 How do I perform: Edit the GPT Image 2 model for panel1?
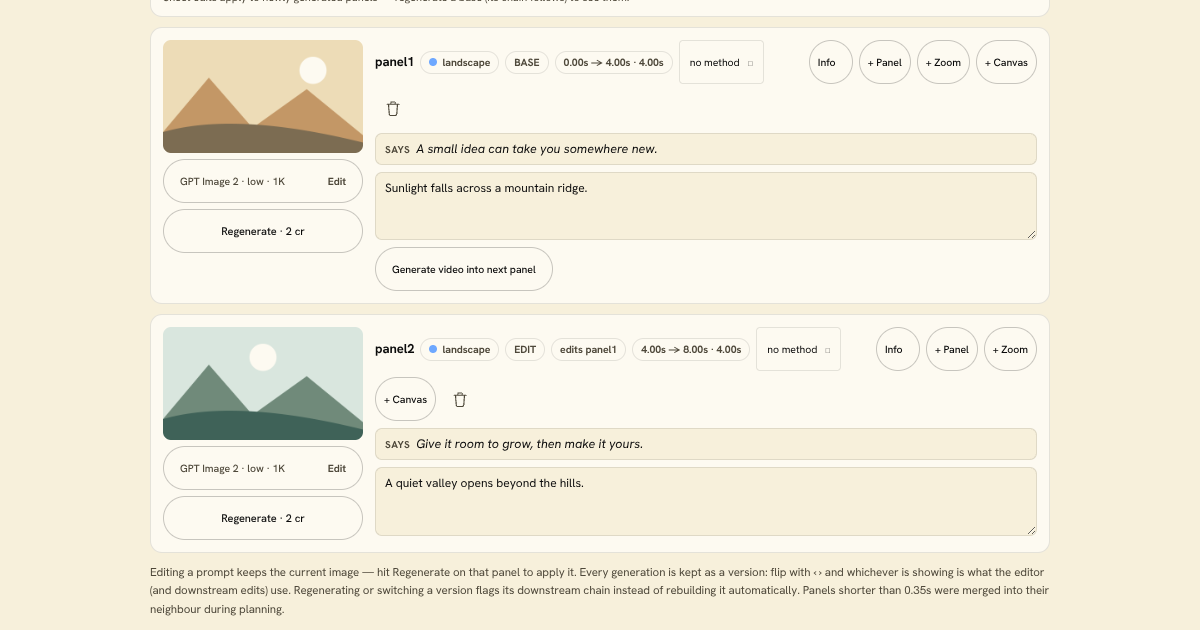point(263,181)
